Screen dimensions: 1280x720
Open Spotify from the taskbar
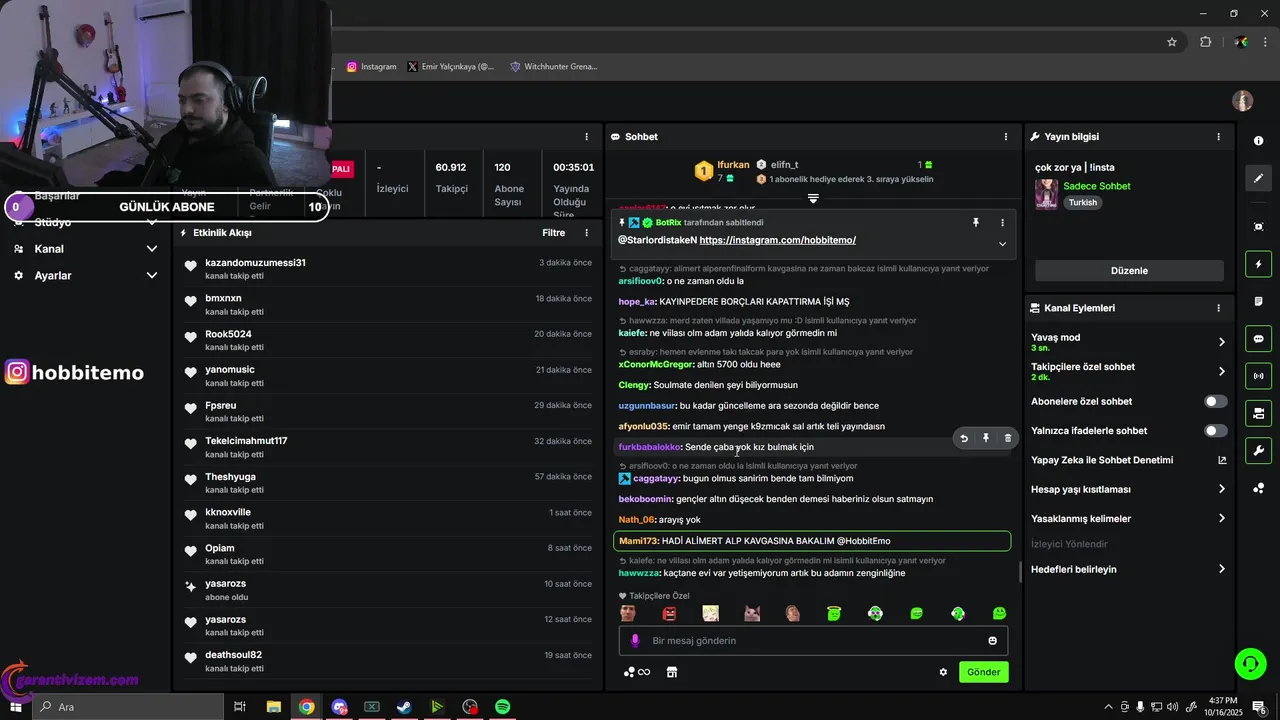coord(503,707)
